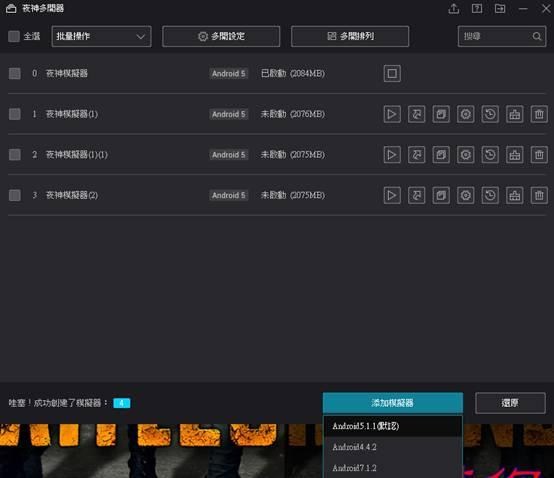The width and height of the screenshot is (554, 478).
Task: Copy the 夜神模擬器(2) instance
Action: [x=441, y=195]
